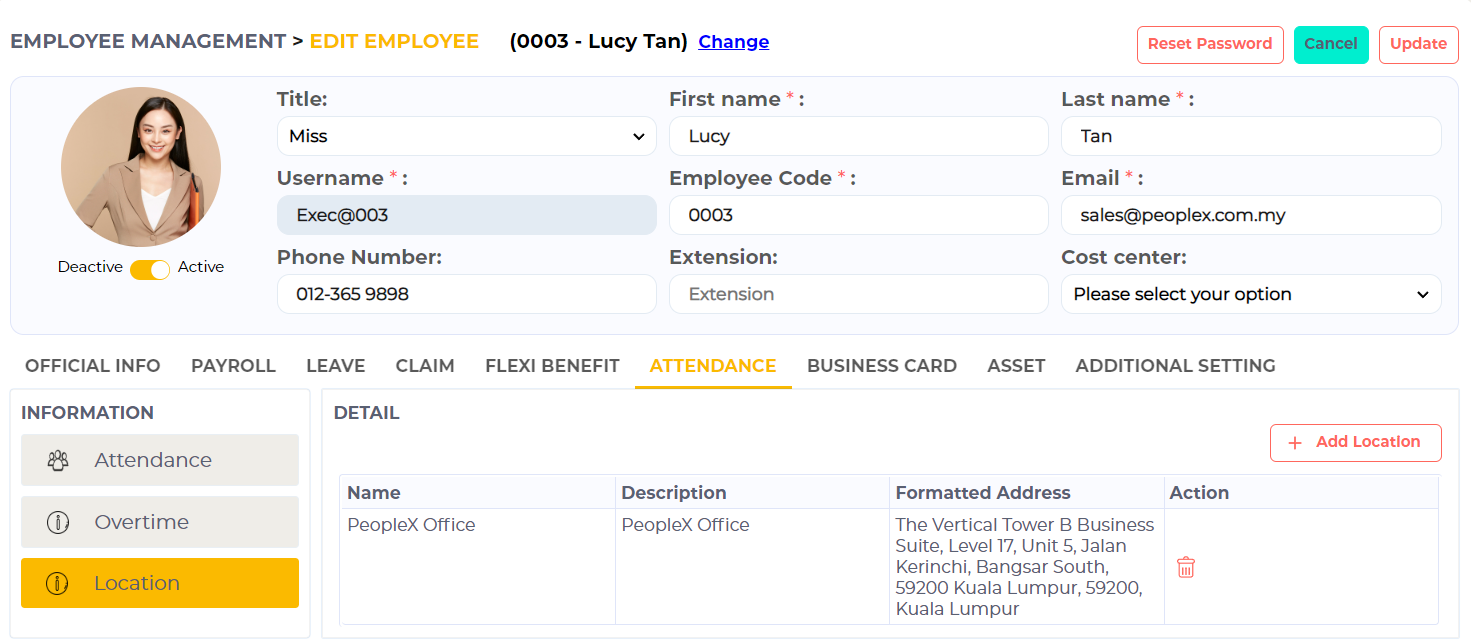The height and width of the screenshot is (640, 1471).
Task: Switch to the Asset tab
Action: 1016,366
